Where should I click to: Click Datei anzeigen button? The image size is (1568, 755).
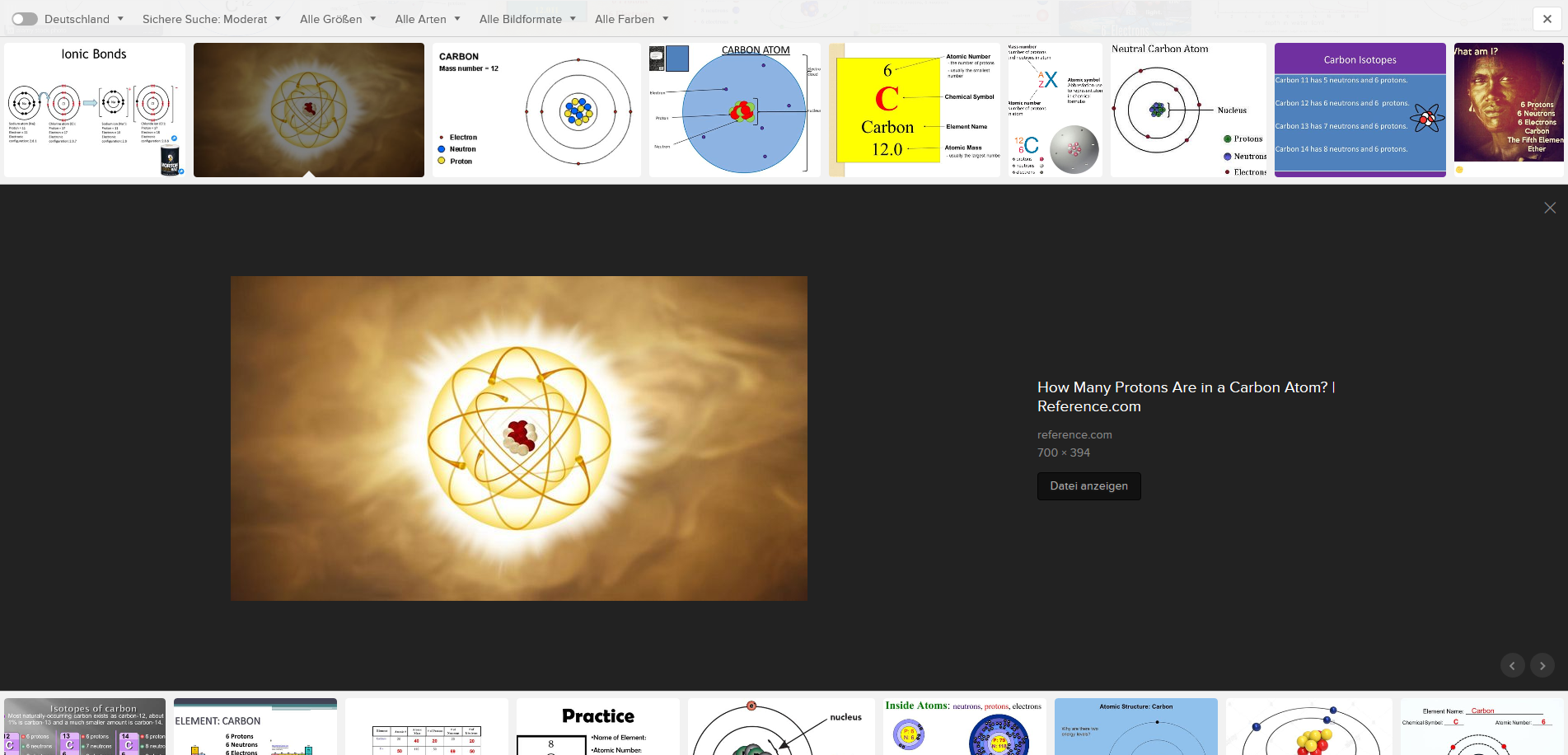(x=1088, y=486)
